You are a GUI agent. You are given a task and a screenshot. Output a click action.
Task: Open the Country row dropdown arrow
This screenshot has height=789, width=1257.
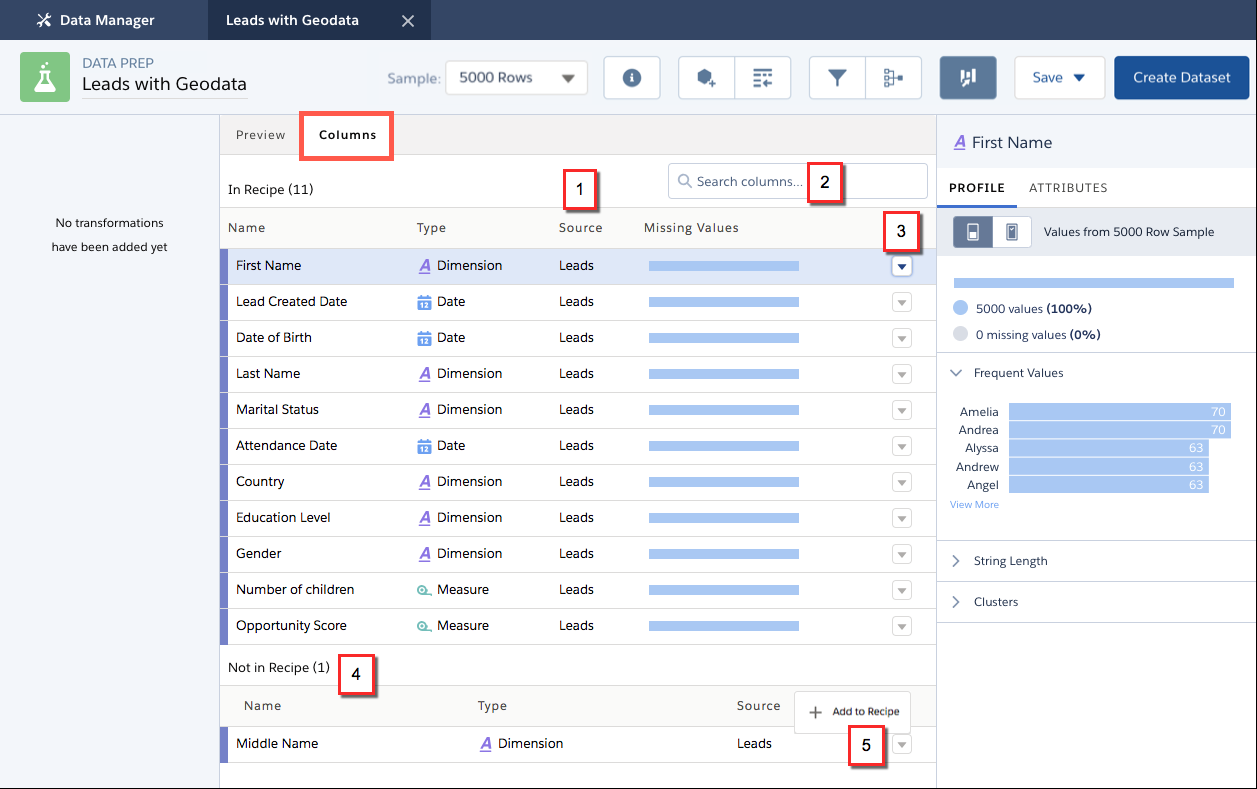(x=902, y=482)
